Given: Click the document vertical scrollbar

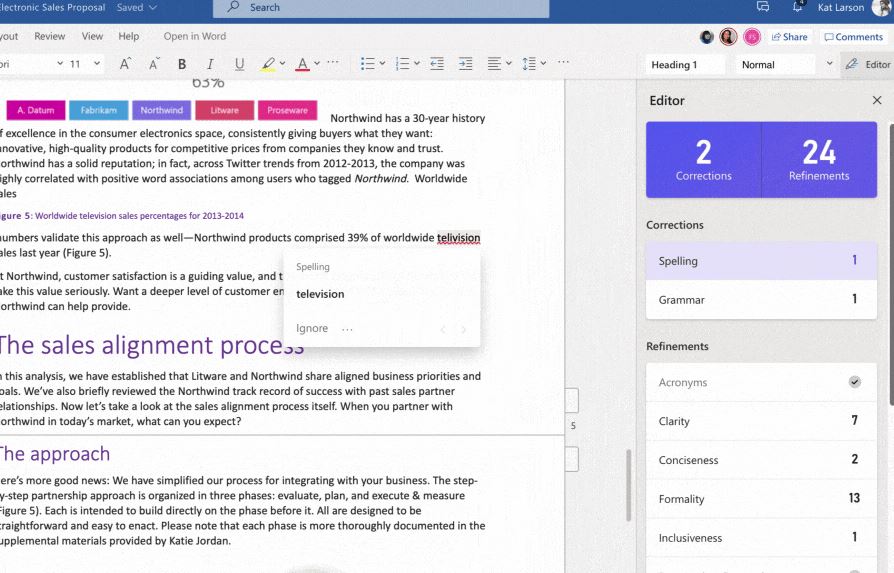Looking at the screenshot, I should click(628, 485).
